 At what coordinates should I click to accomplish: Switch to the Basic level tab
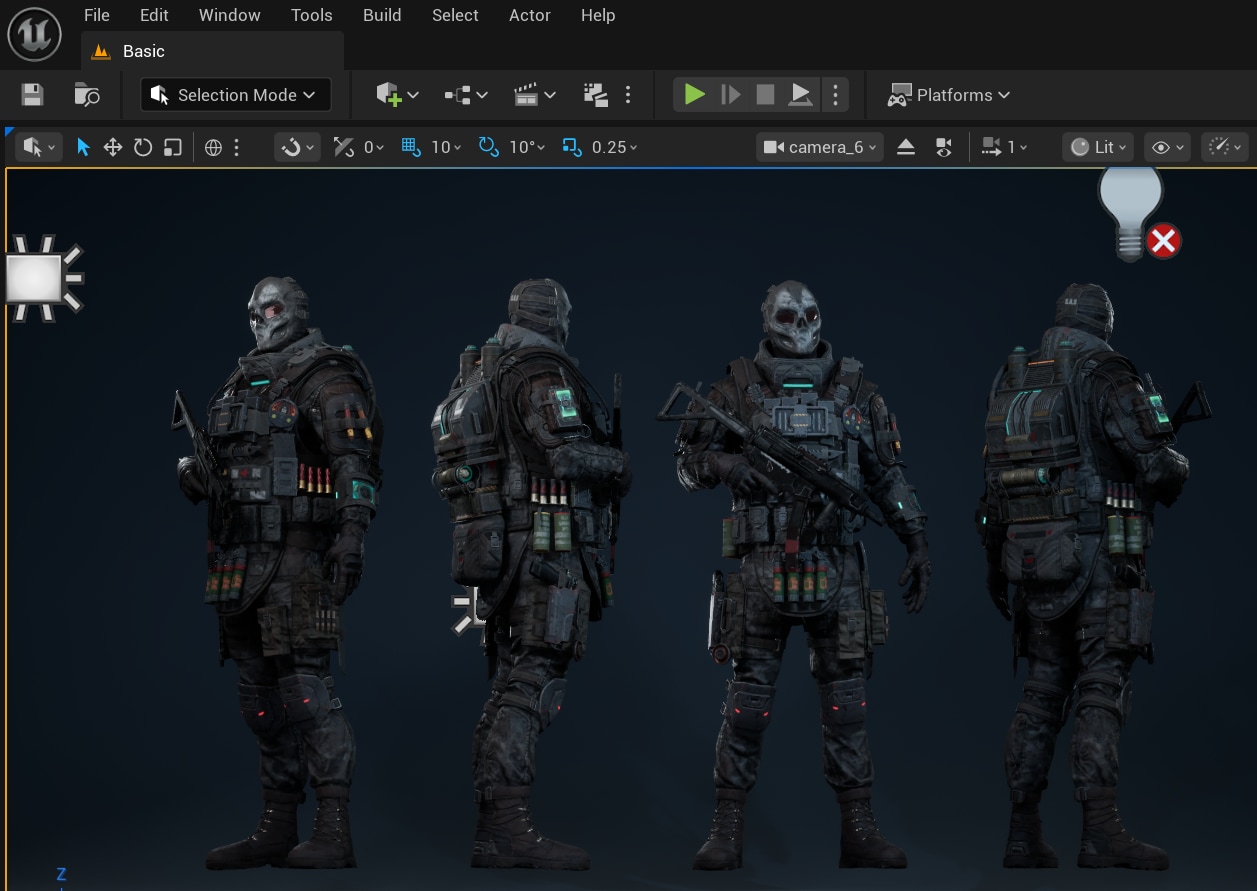click(x=143, y=51)
